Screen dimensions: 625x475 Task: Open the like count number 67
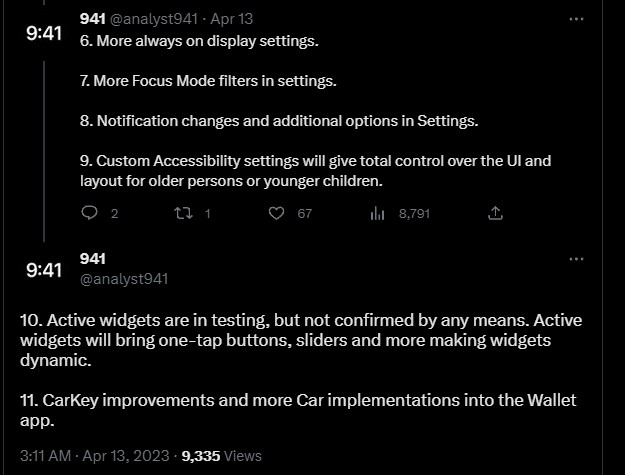click(305, 214)
